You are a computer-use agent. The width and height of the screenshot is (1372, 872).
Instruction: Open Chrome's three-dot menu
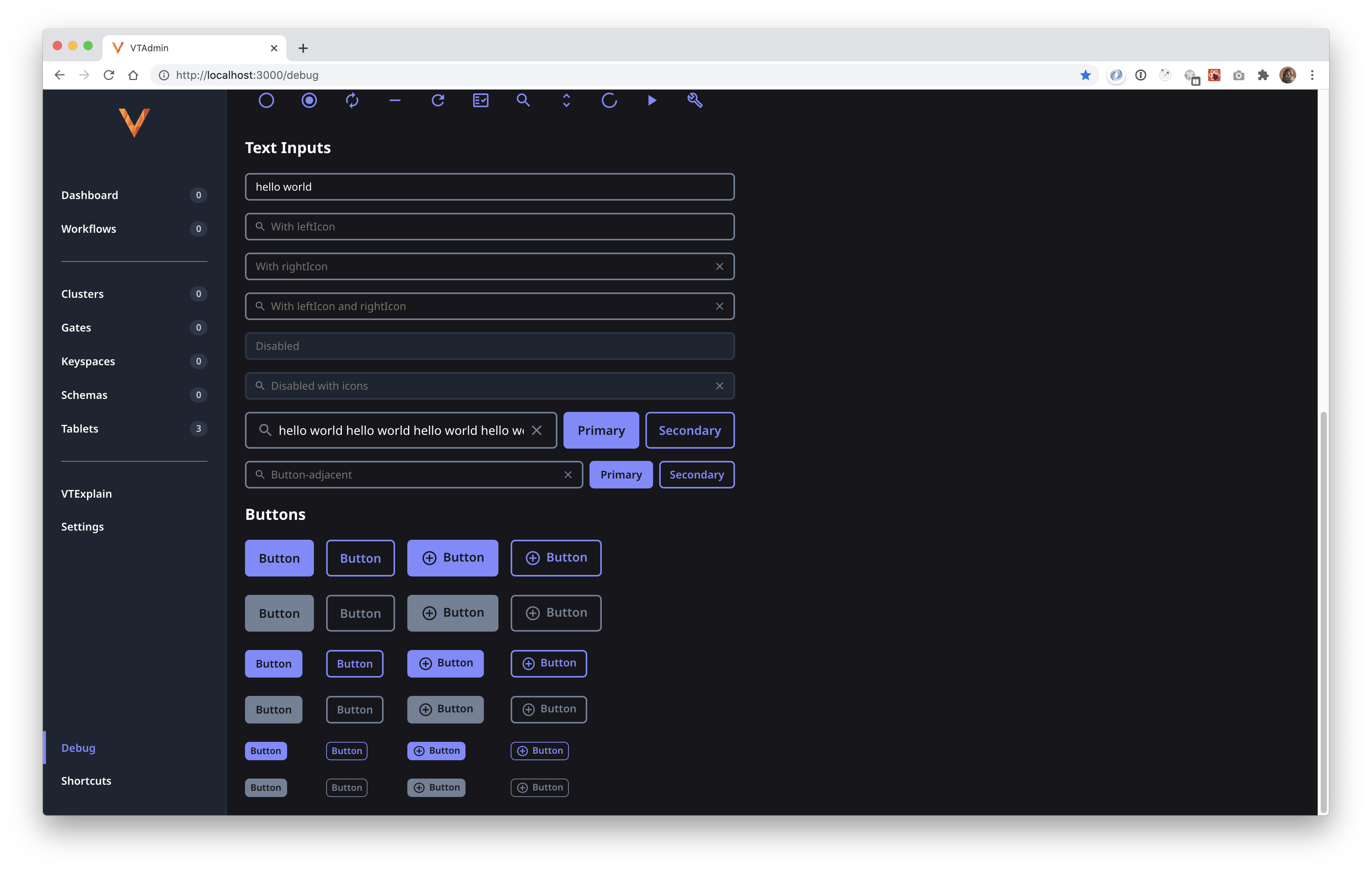[1312, 75]
